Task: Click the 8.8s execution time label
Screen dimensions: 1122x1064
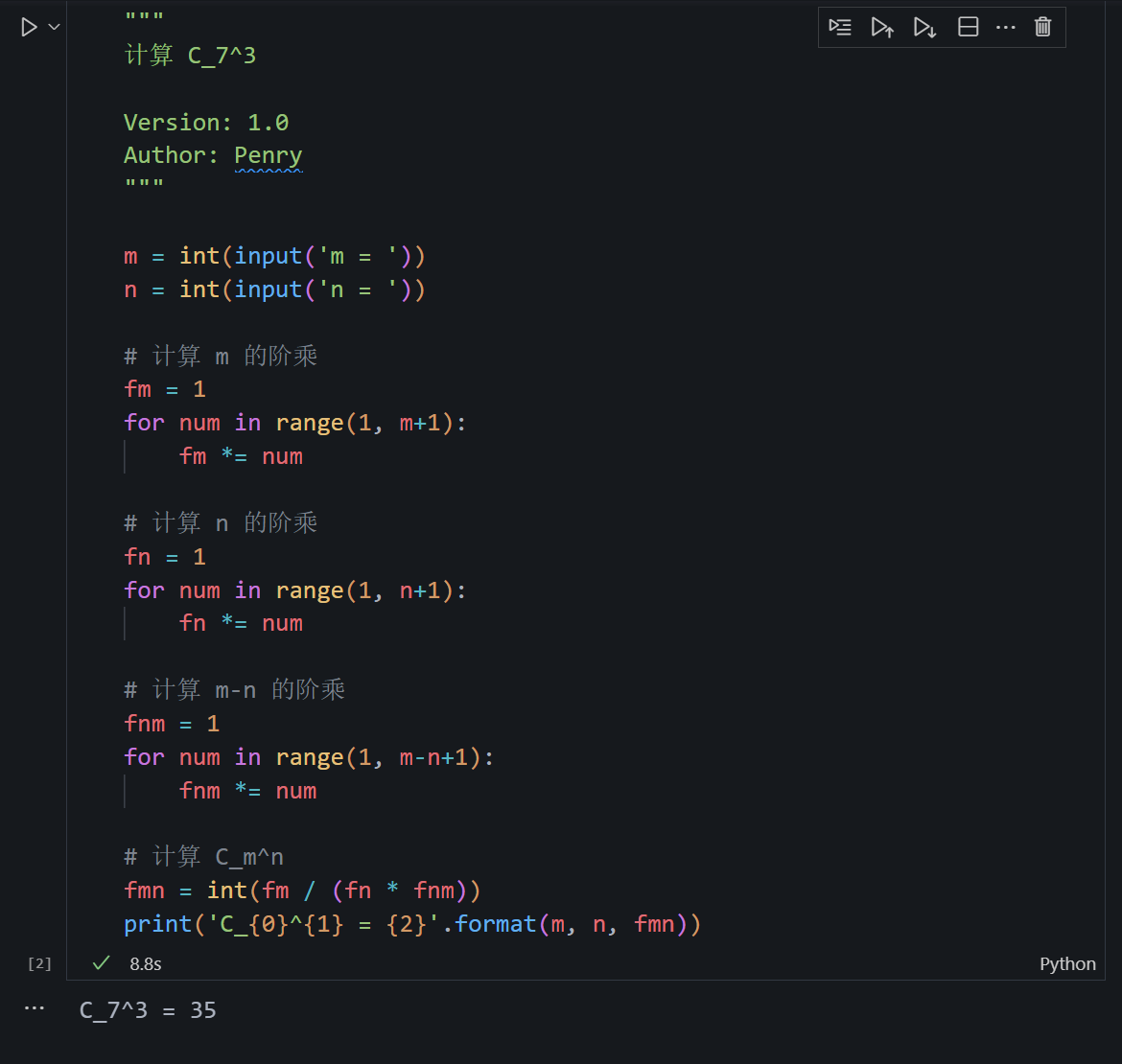Action: point(146,964)
